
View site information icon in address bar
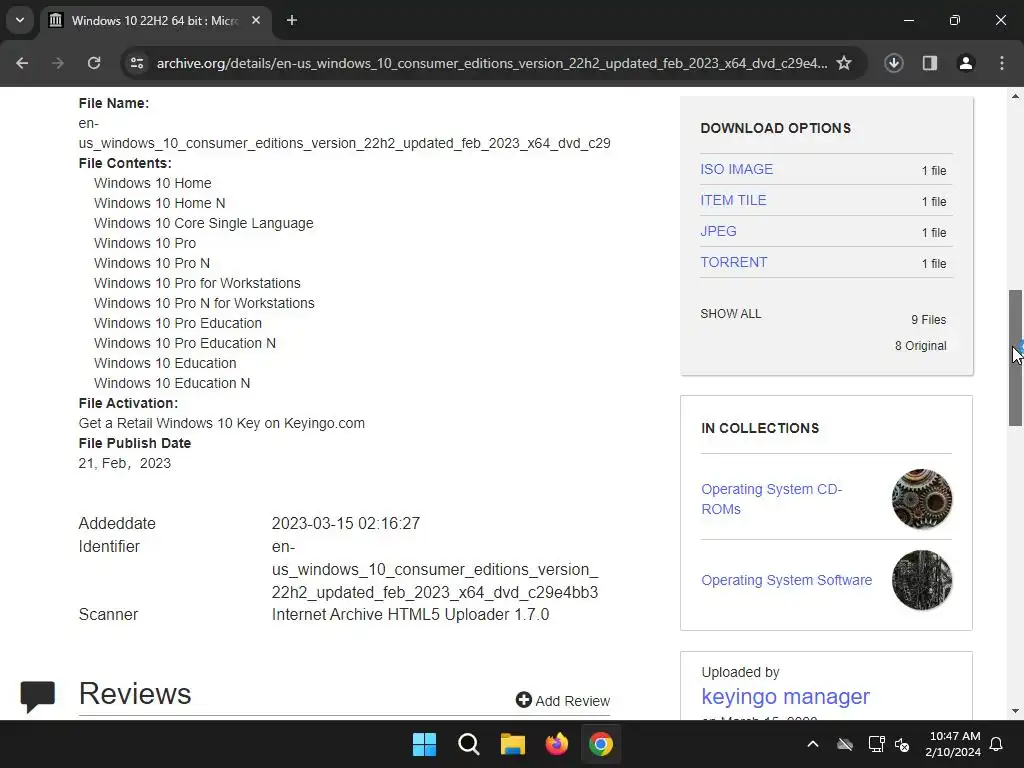[137, 63]
